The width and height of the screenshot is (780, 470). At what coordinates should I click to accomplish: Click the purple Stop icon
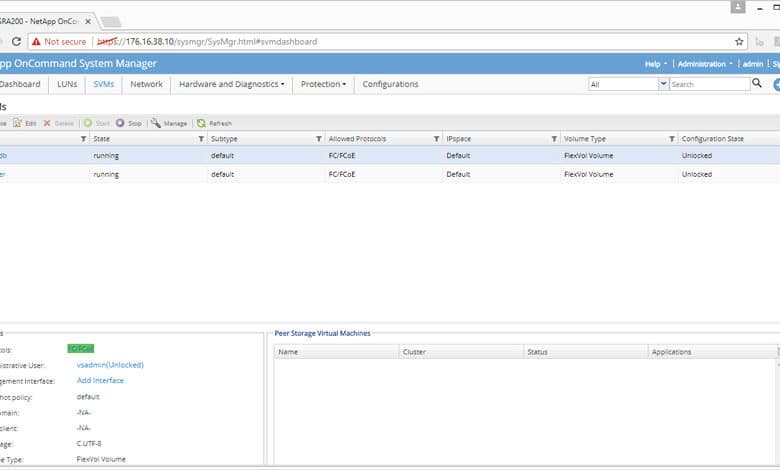pos(120,123)
